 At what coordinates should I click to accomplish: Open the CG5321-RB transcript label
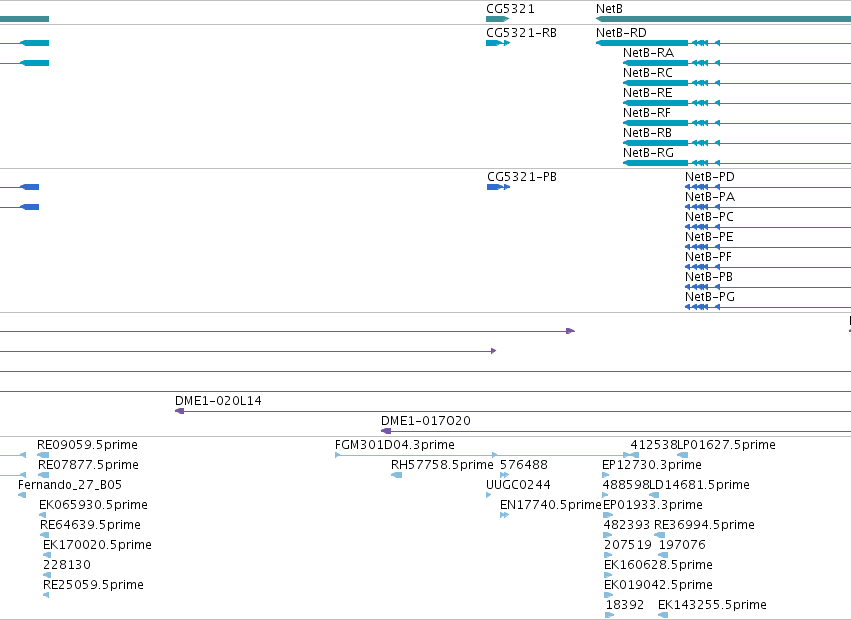click(522, 33)
